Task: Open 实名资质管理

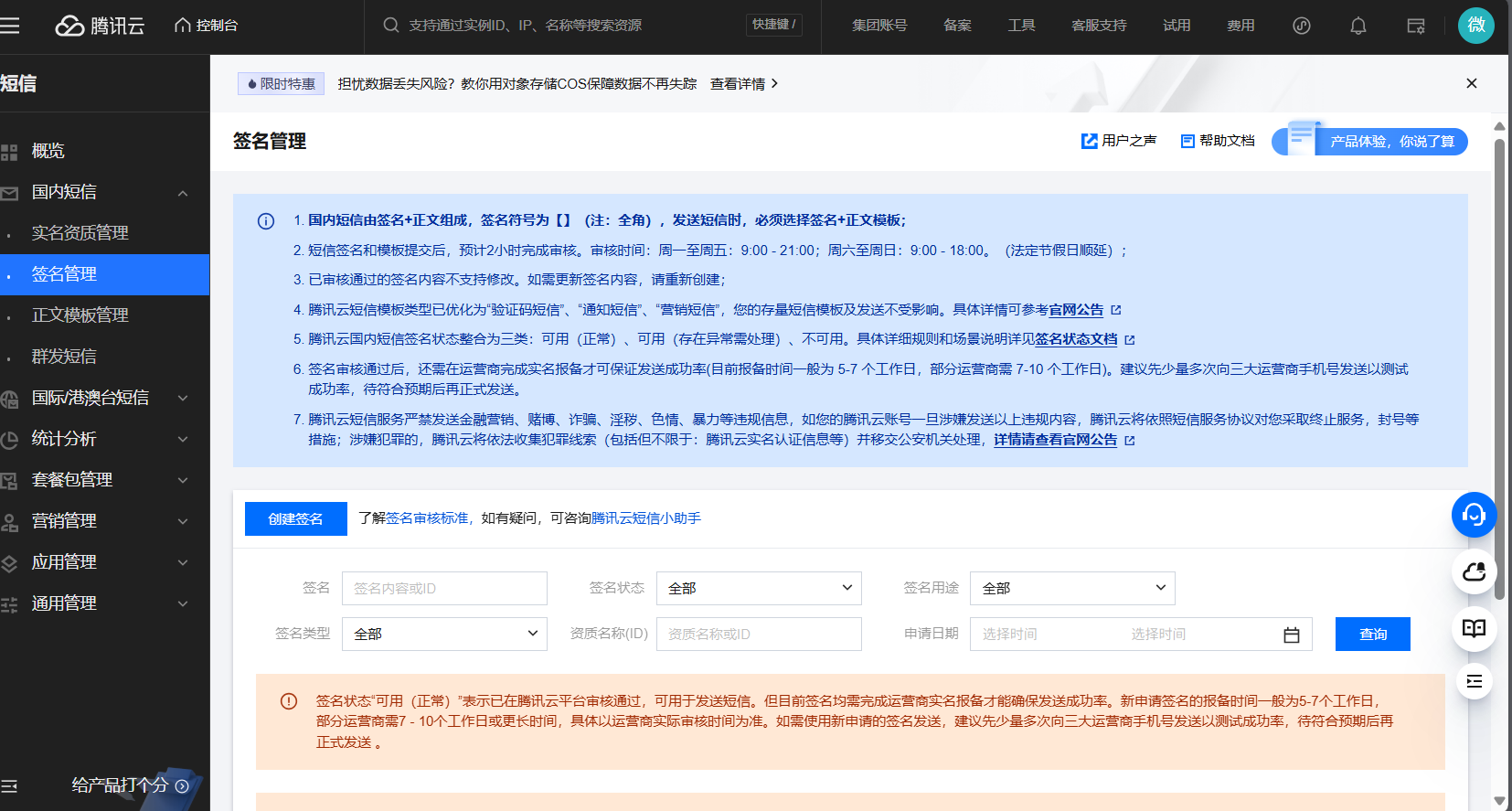Action: (x=80, y=233)
